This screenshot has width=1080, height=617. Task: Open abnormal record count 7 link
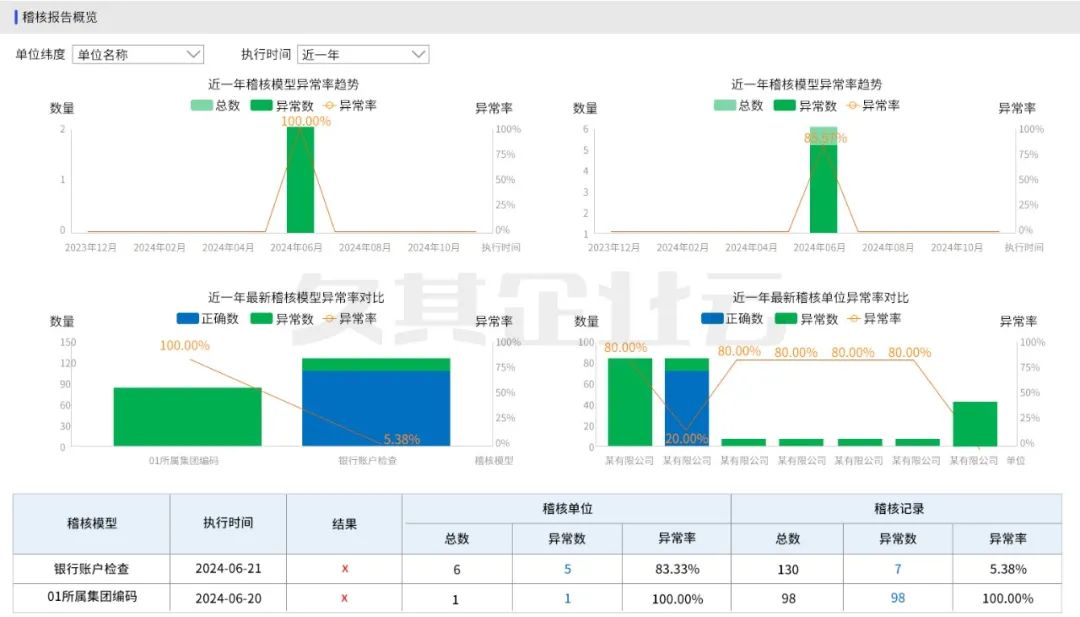(x=897, y=569)
